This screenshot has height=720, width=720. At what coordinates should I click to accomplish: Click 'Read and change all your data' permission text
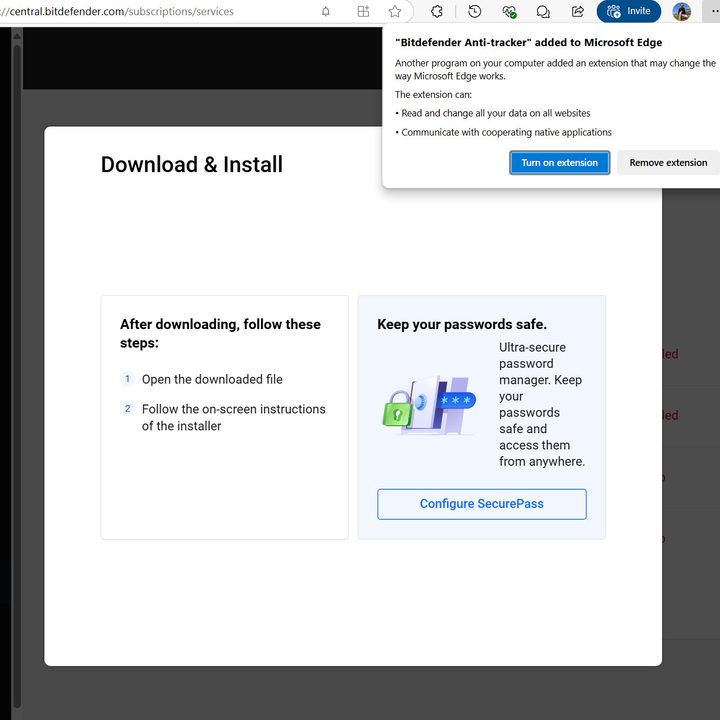pos(495,113)
